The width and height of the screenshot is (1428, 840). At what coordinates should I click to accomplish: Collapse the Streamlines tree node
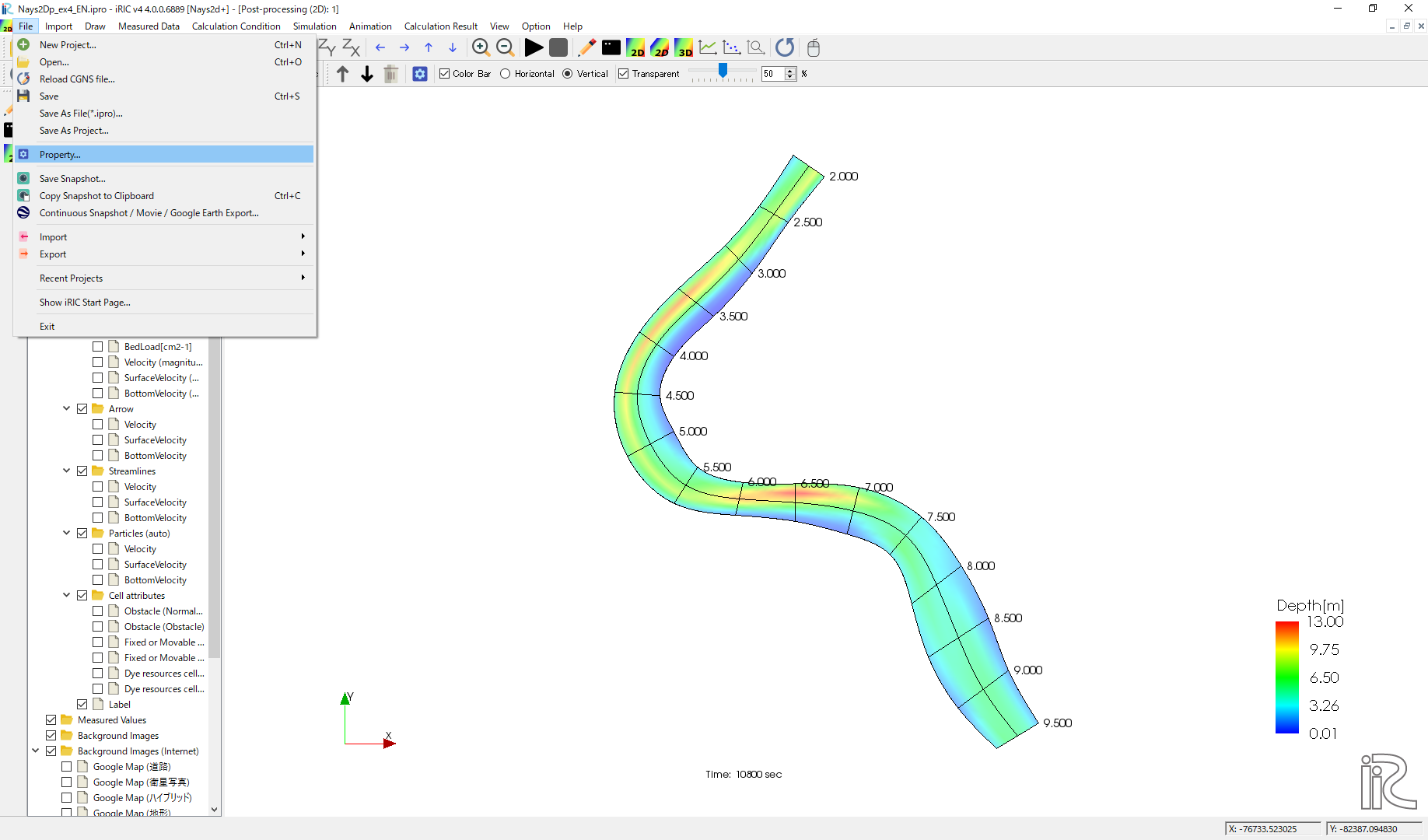[x=67, y=471]
